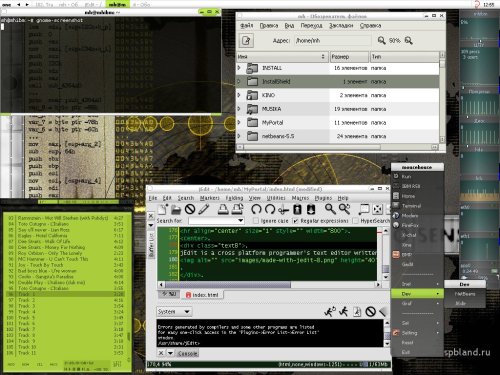The width and height of the screenshot is (500, 375).
Task: Click the Save pencil icon in jEdit toolbar
Action: [204, 209]
